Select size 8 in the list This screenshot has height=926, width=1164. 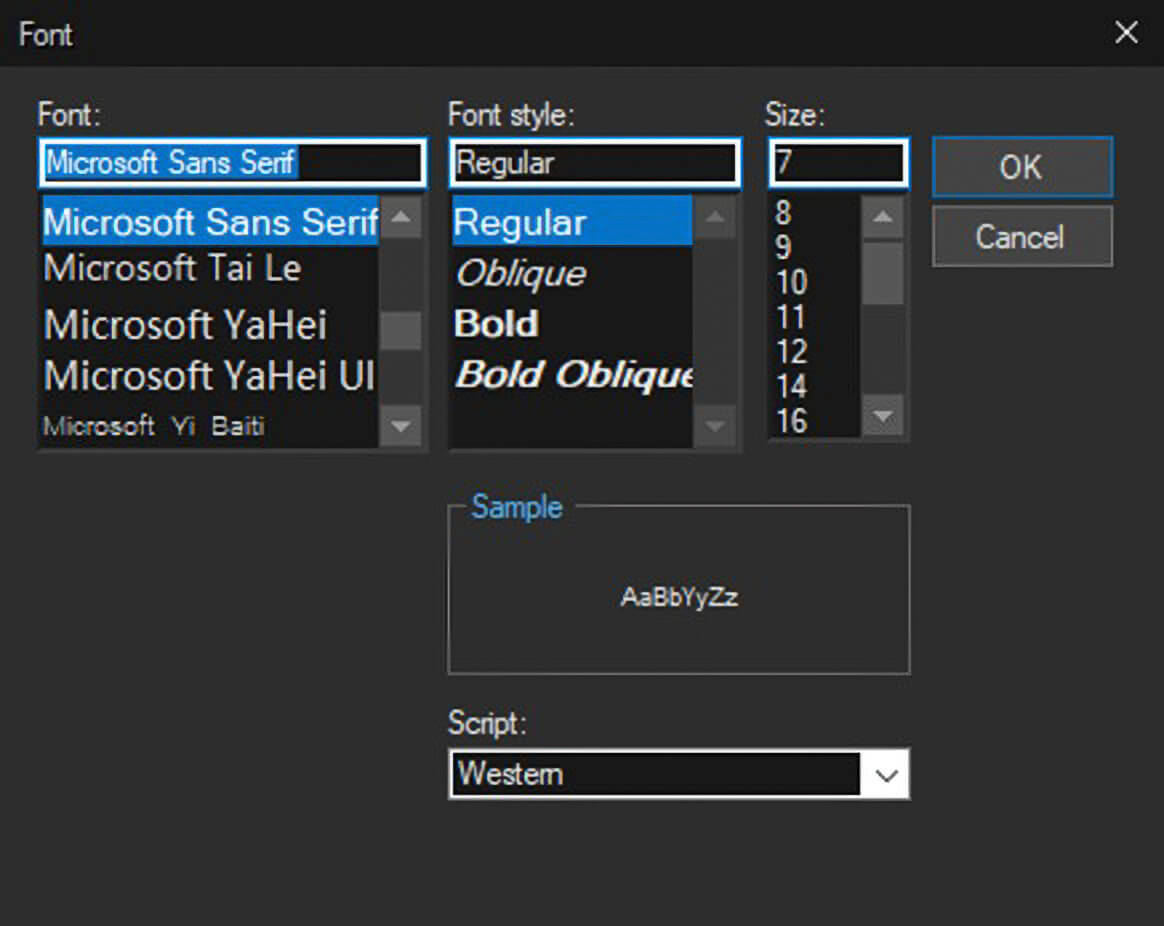(814, 212)
